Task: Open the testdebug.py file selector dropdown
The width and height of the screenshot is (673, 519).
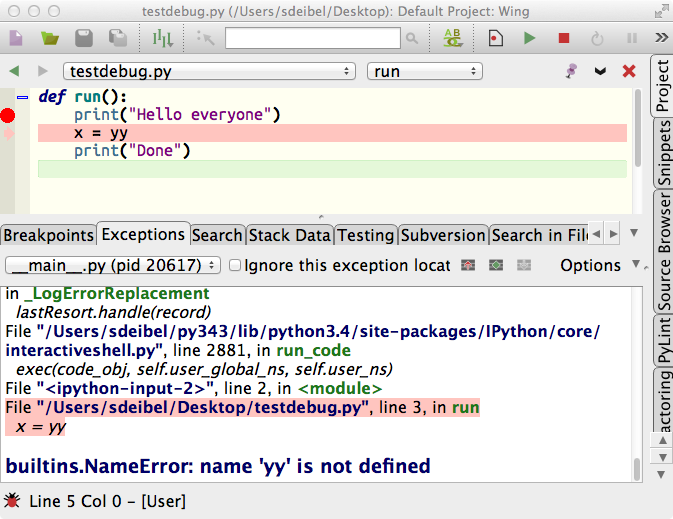Action: pyautogui.click(x=209, y=71)
